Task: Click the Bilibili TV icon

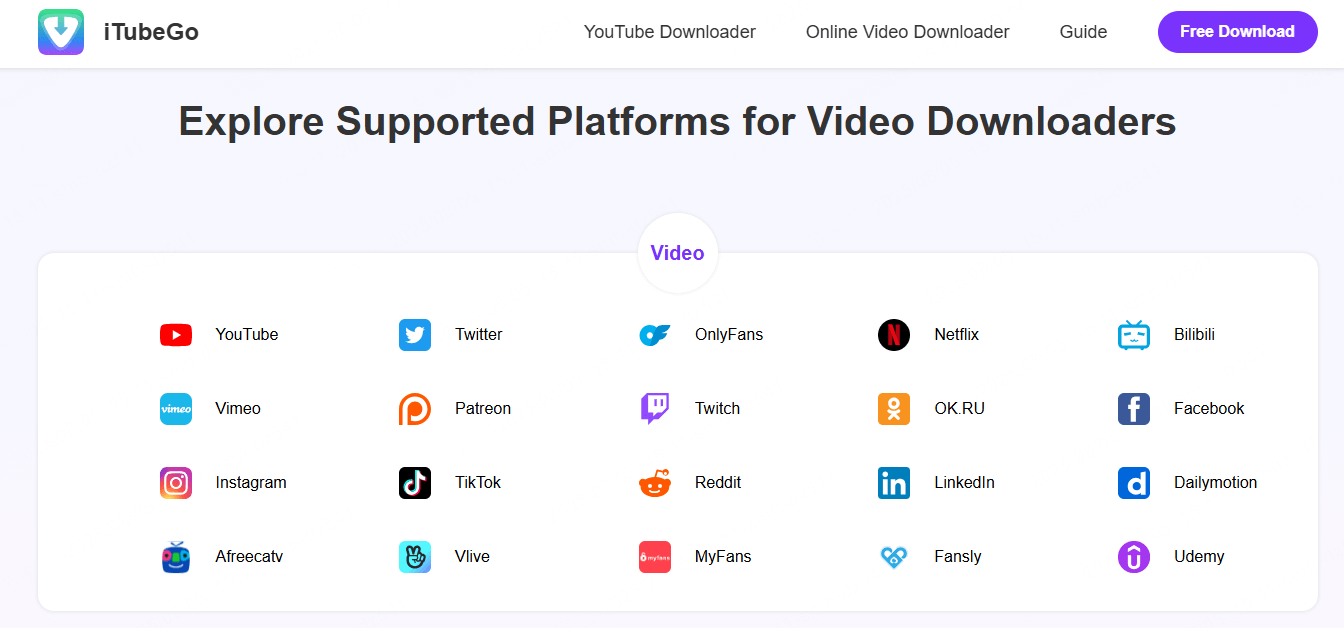Action: 1134,335
